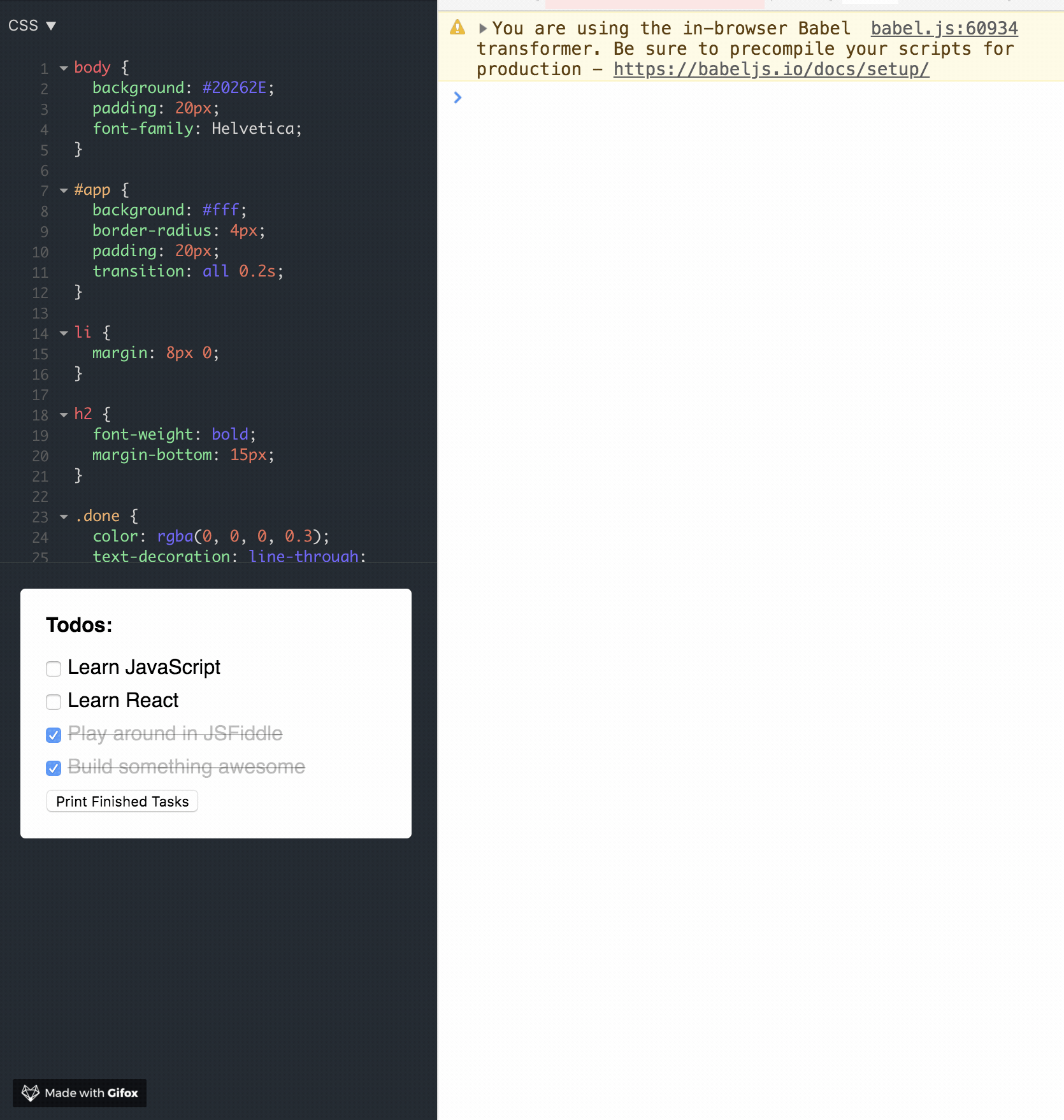
Task: Open the babeljs.io setup documentation link
Action: pyautogui.click(x=770, y=69)
